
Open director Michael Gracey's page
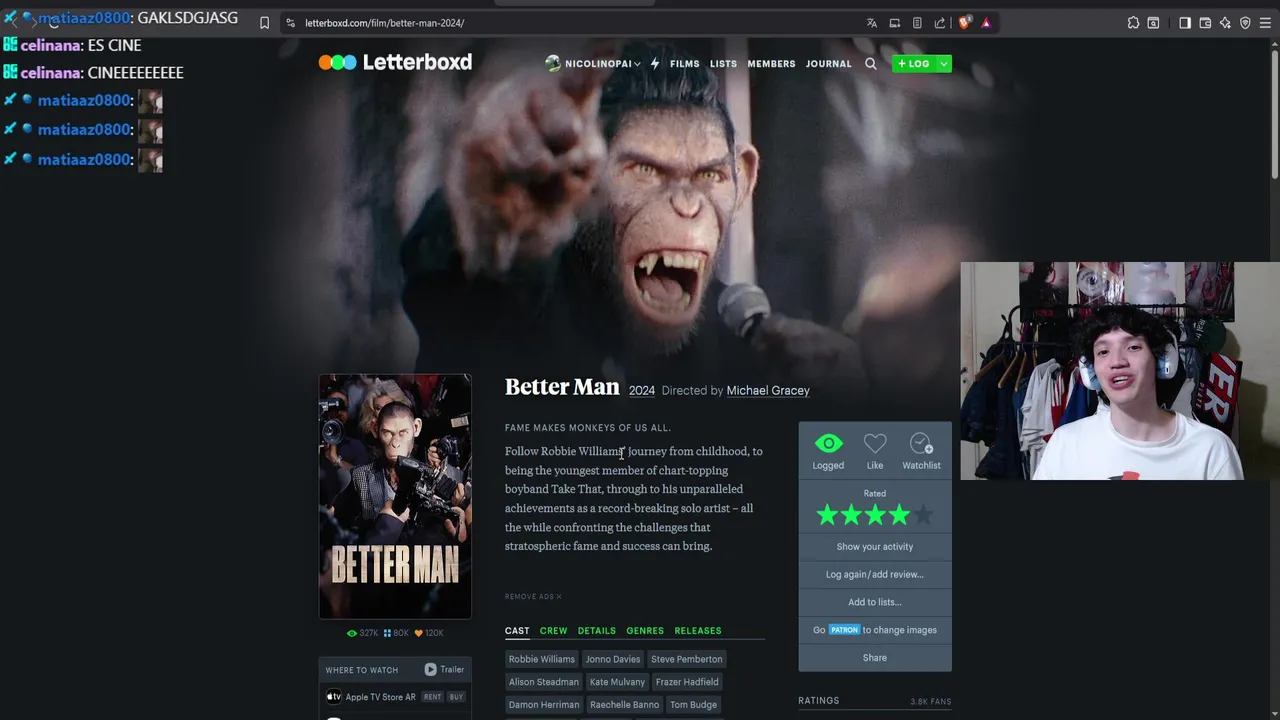[768, 391]
